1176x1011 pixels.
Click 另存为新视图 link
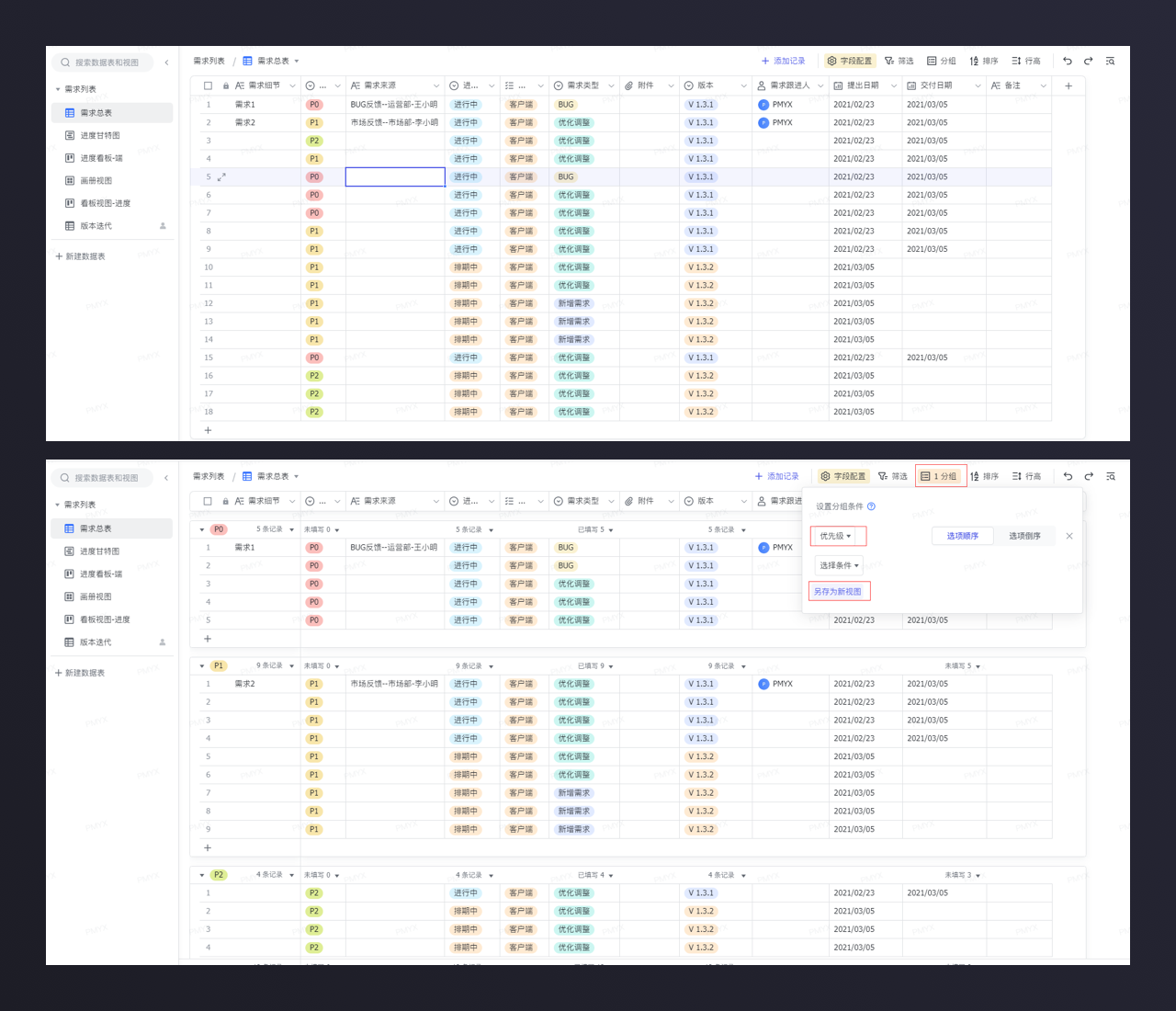pyautogui.click(x=838, y=591)
